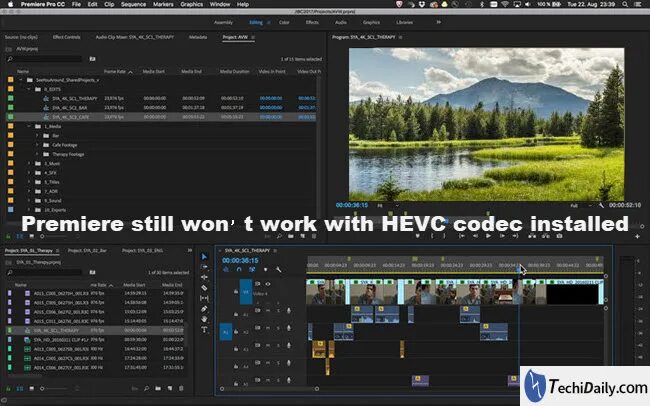Toggle timeline Snap magnet icon
The height and width of the screenshot is (406, 650).
(x=239, y=270)
